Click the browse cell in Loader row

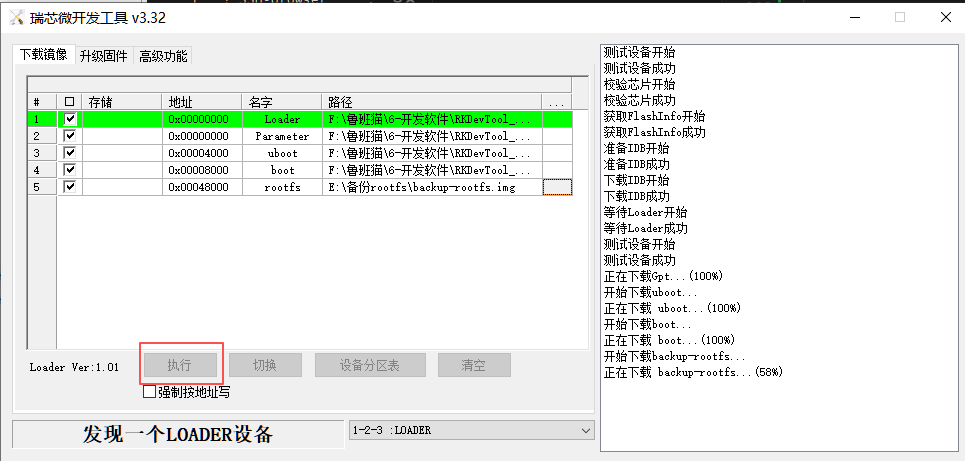point(557,119)
